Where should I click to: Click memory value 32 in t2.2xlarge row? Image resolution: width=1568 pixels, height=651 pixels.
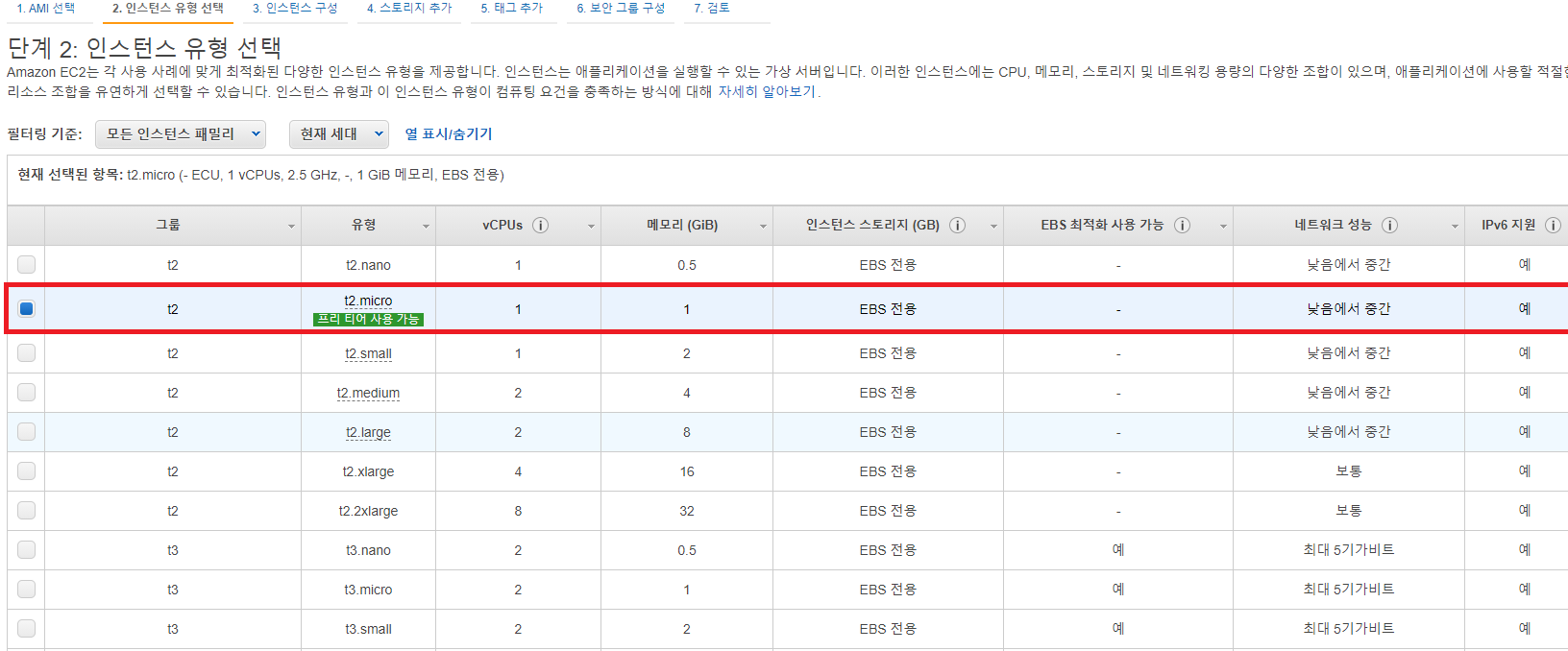(x=687, y=511)
